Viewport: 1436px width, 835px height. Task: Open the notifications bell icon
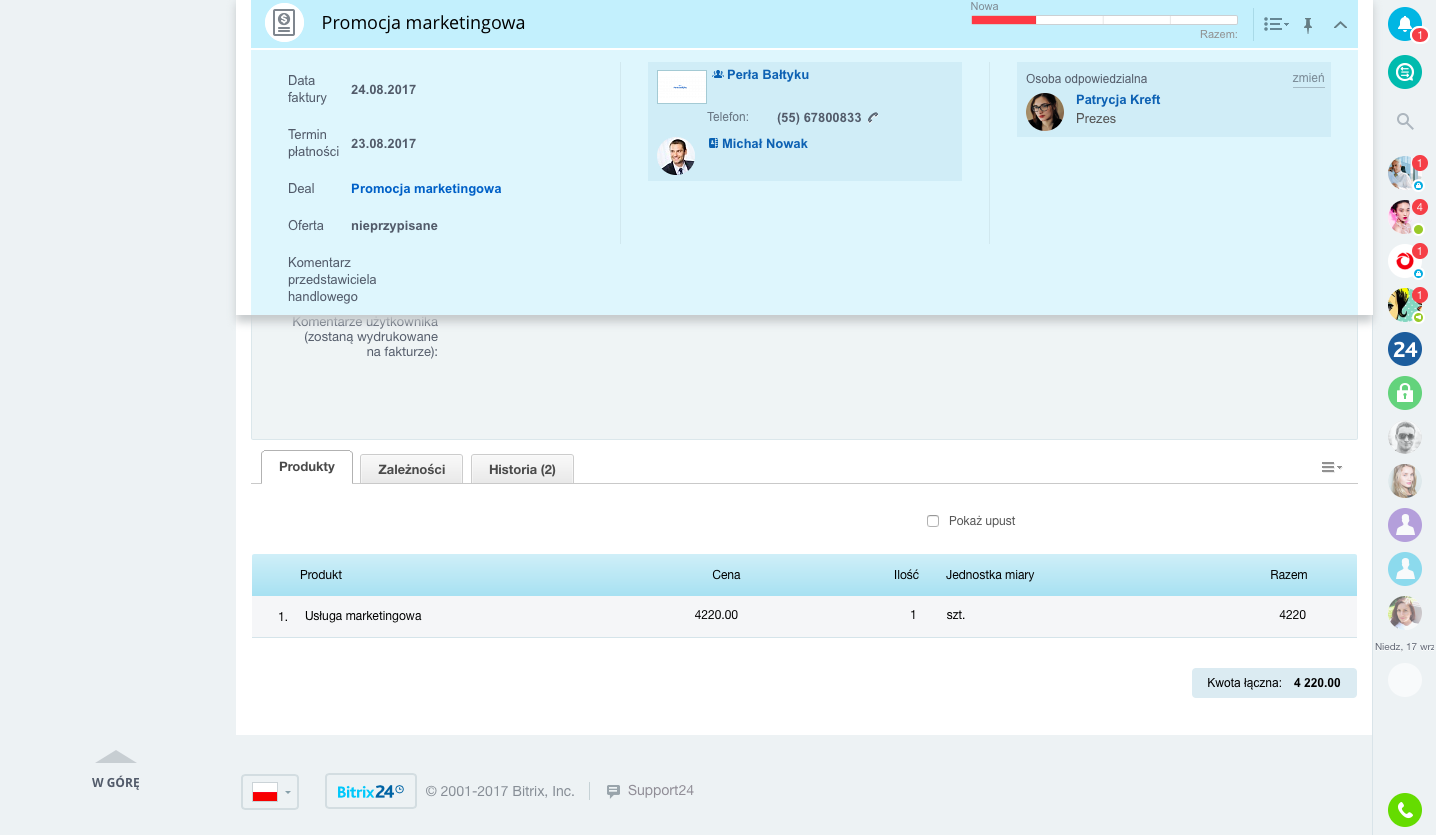click(1404, 24)
